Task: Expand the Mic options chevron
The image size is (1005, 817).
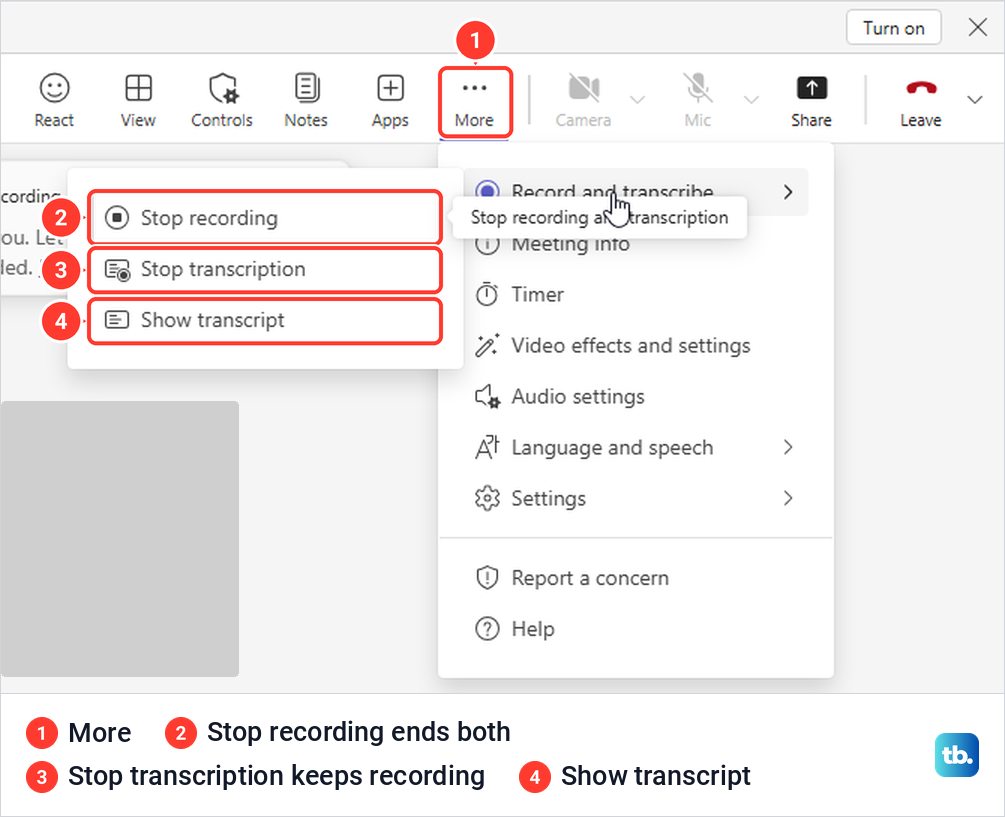Action: (751, 99)
